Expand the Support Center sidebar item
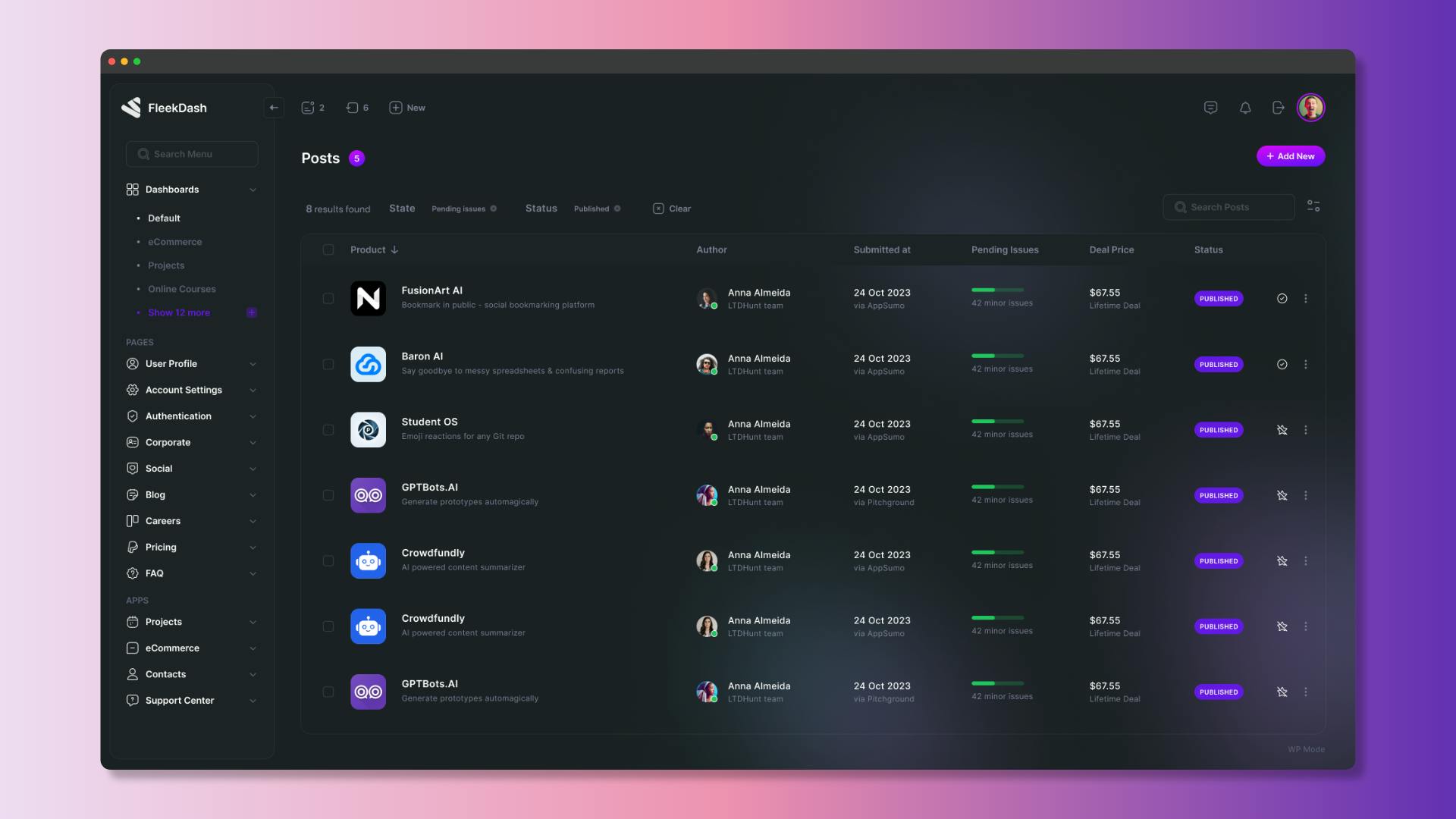1456x819 pixels. 180,701
